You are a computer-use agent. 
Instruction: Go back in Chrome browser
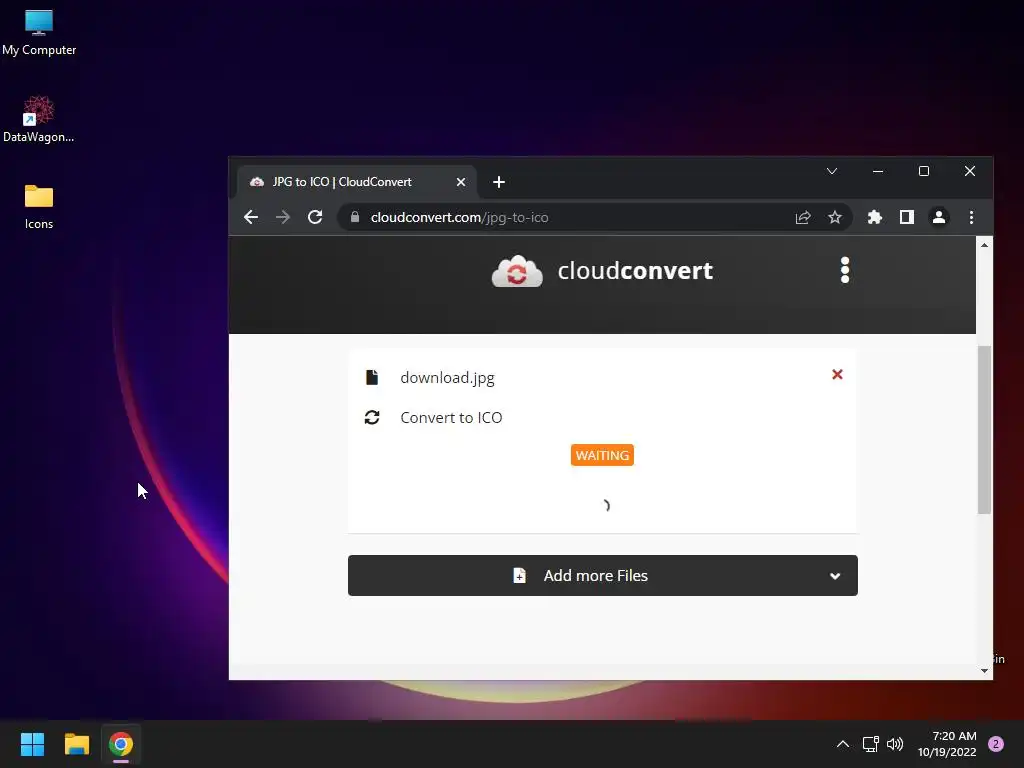[x=251, y=217]
